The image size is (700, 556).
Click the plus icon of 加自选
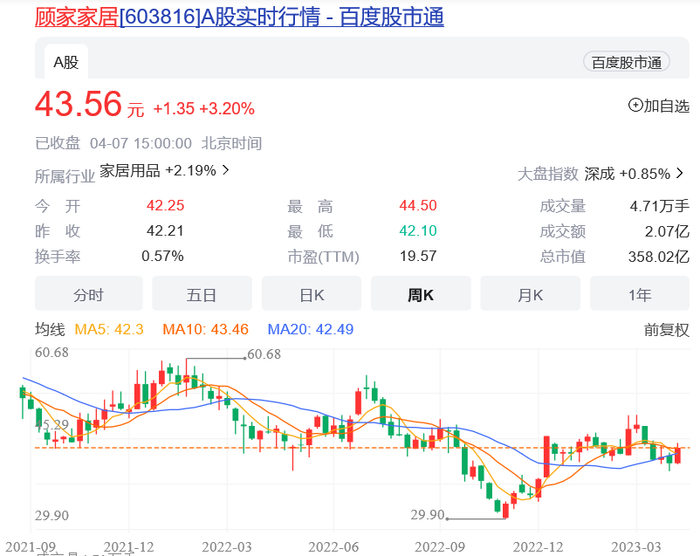(x=635, y=105)
